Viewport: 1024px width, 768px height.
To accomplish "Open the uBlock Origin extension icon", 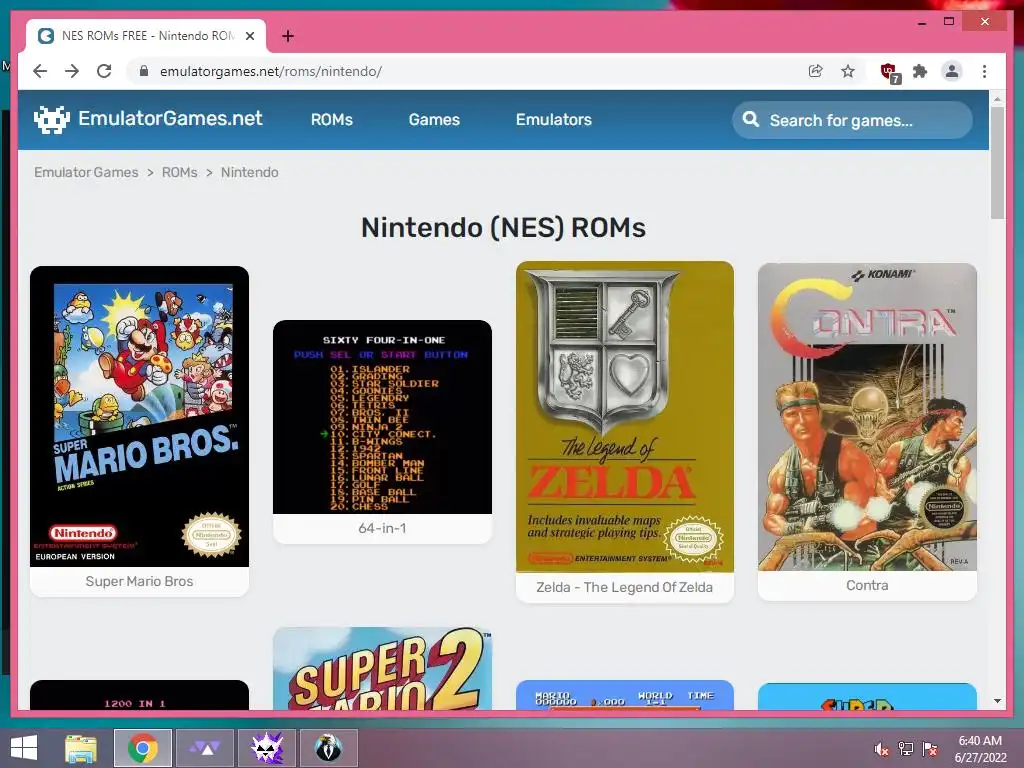I will click(x=889, y=72).
